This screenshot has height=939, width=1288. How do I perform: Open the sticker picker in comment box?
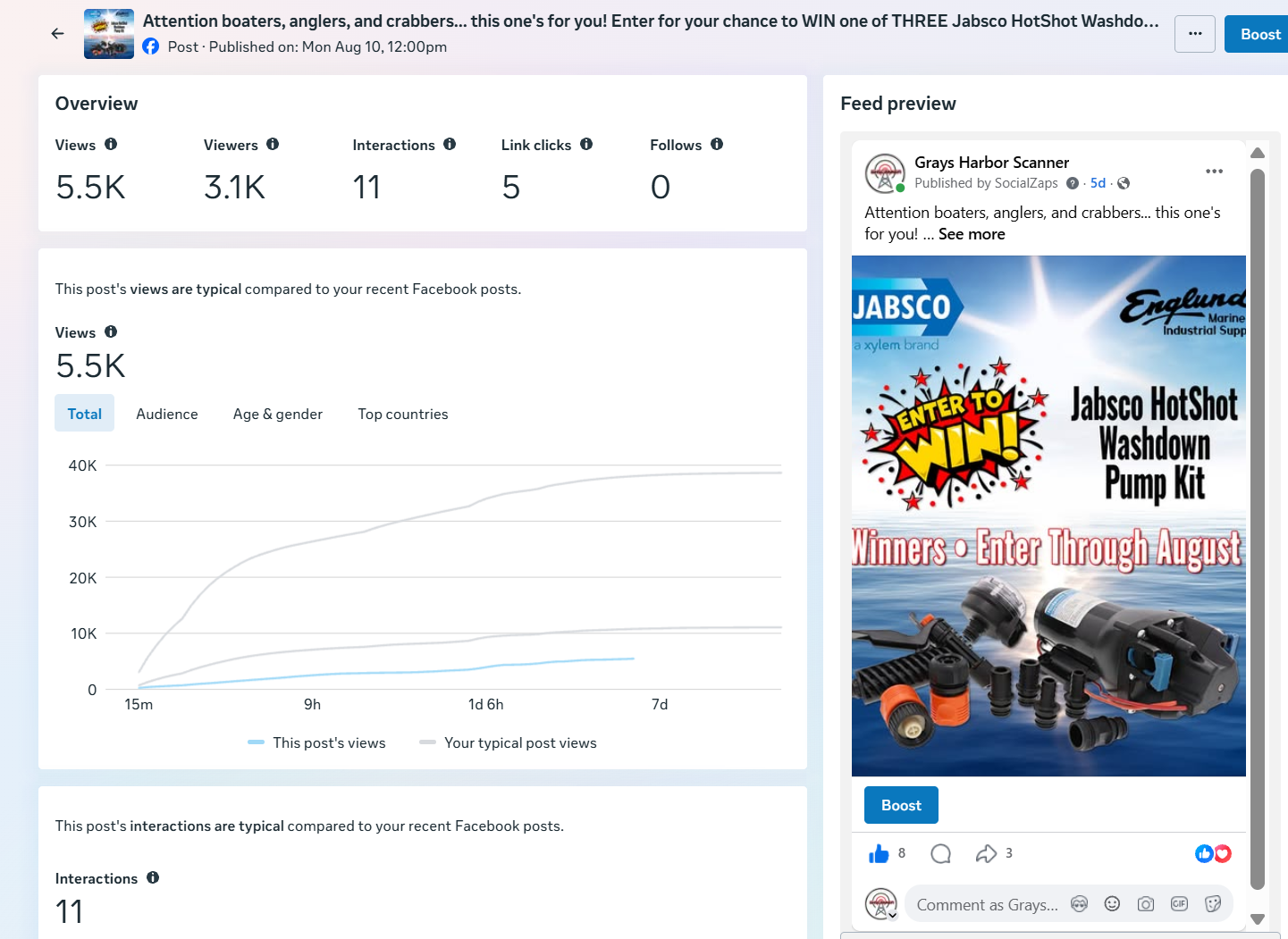[x=1213, y=904]
